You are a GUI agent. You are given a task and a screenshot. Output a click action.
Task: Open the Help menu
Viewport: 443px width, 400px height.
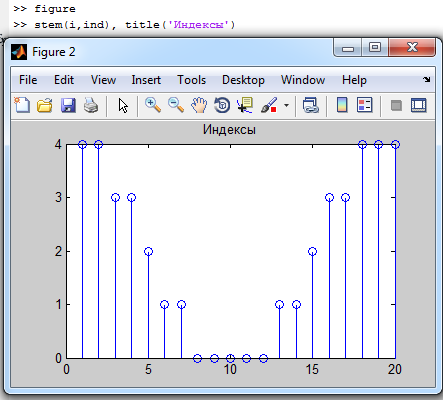tap(354, 80)
